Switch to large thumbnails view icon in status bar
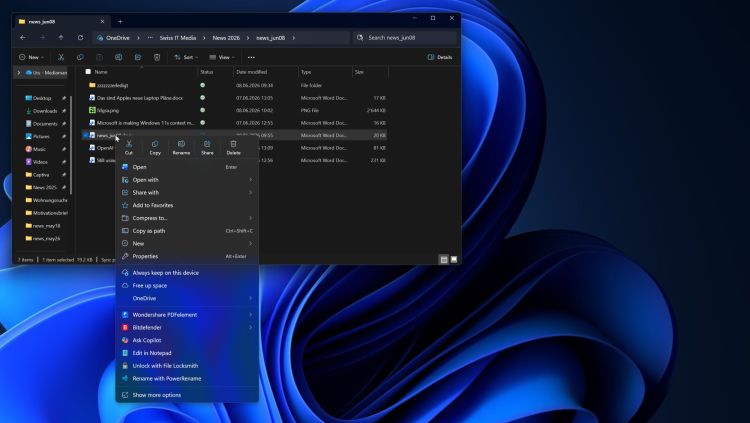This screenshot has width=750, height=423. point(454,259)
